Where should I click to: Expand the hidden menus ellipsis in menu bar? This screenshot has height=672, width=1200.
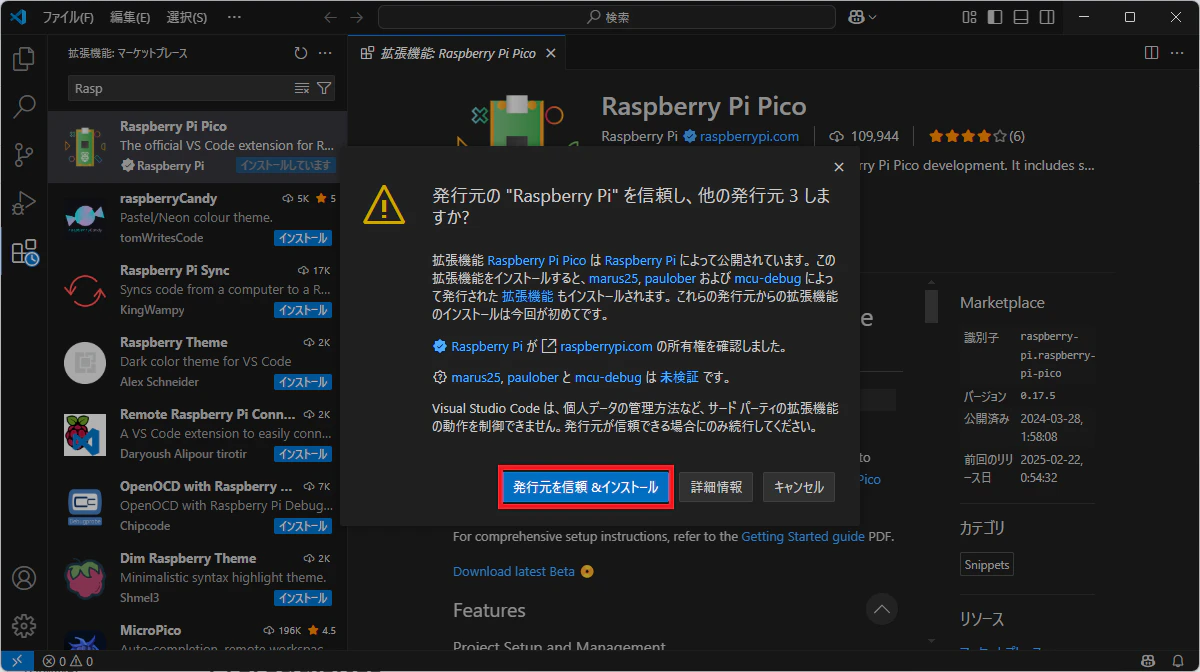click(x=234, y=17)
